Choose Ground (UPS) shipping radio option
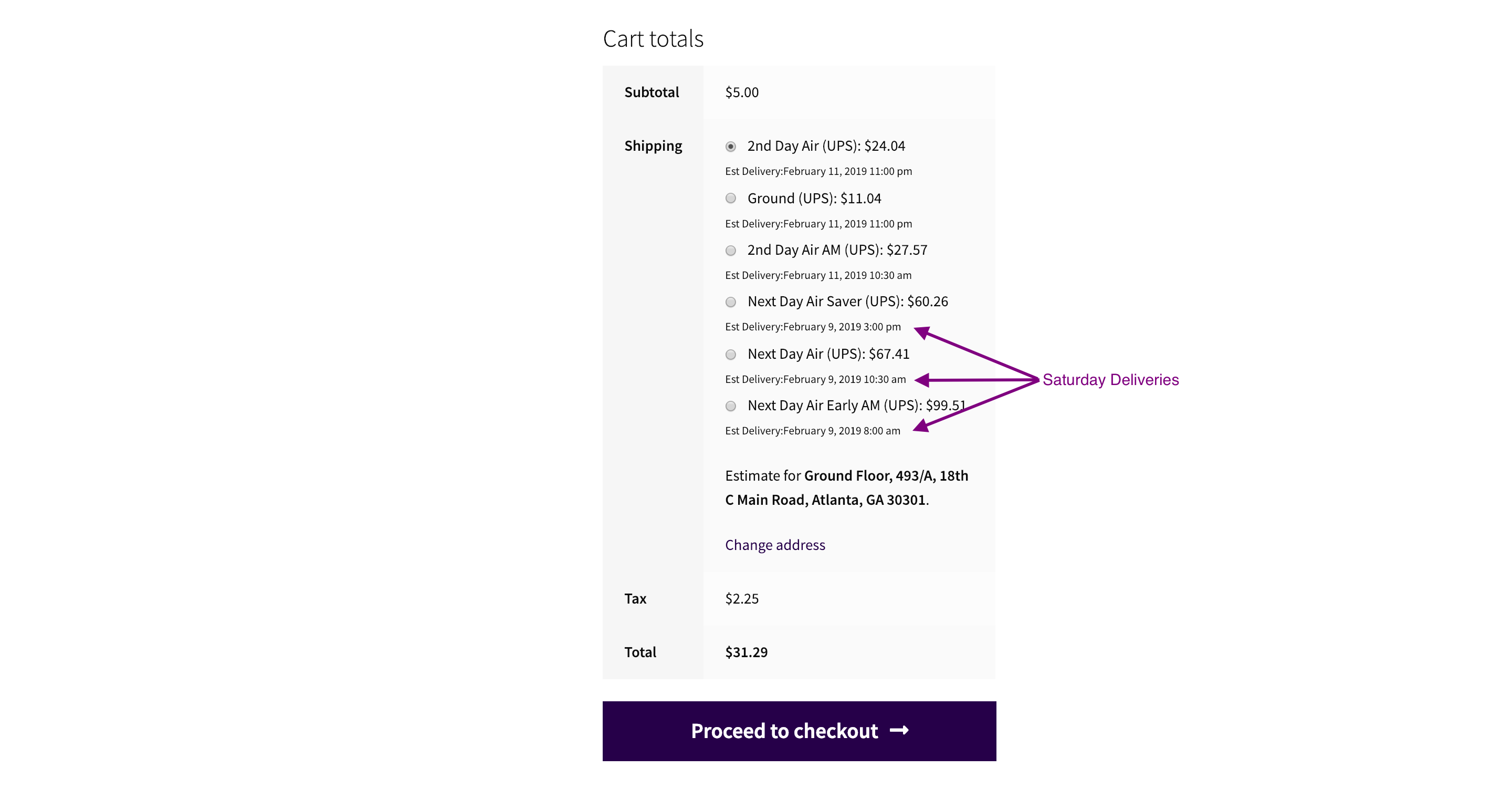The height and width of the screenshot is (799, 1512). [731, 198]
